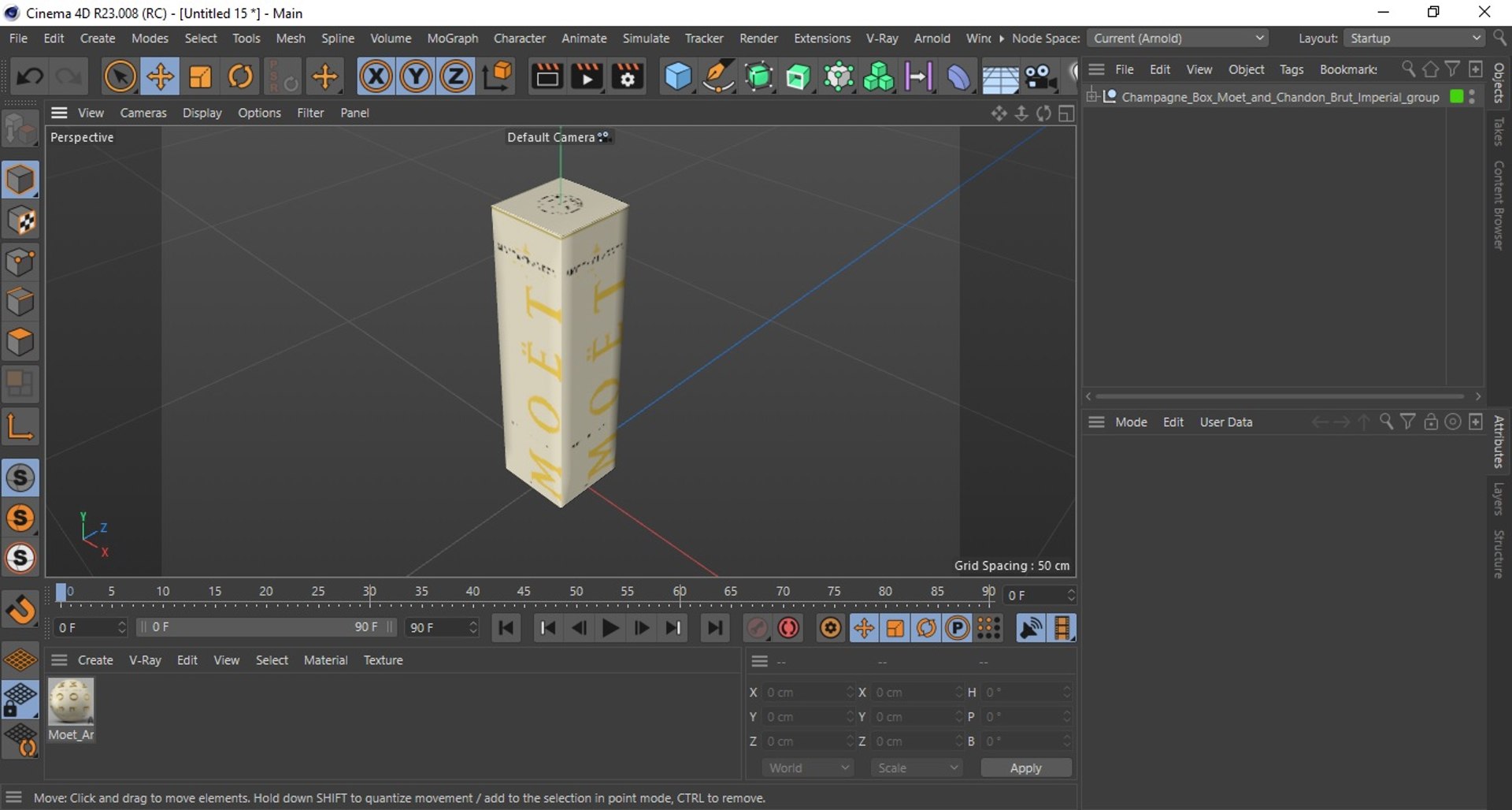Toggle Z axis lock

coord(455,76)
